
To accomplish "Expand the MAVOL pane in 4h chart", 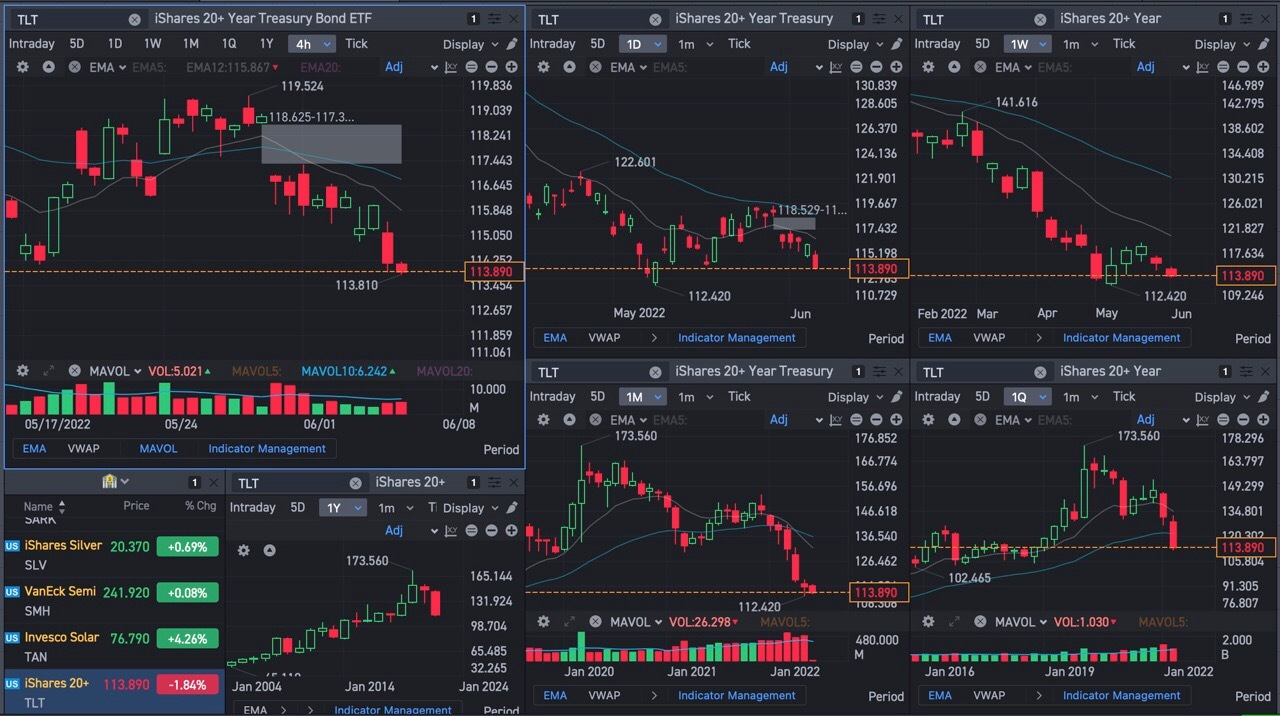I will [48, 371].
